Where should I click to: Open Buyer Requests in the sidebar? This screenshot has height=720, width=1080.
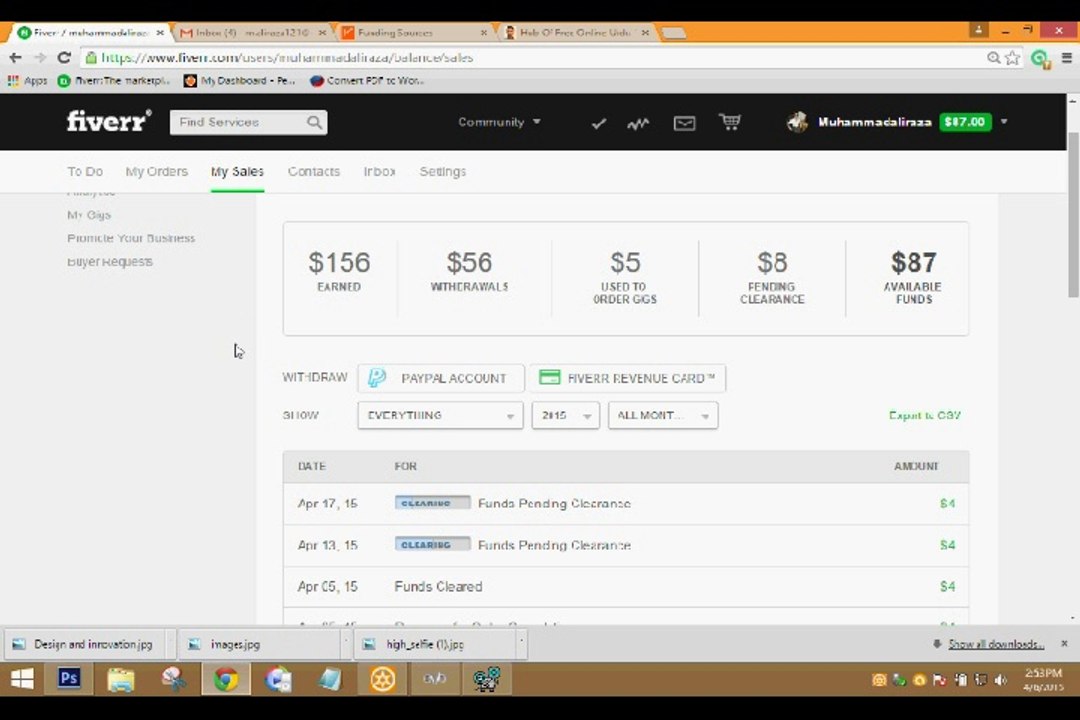pos(110,262)
